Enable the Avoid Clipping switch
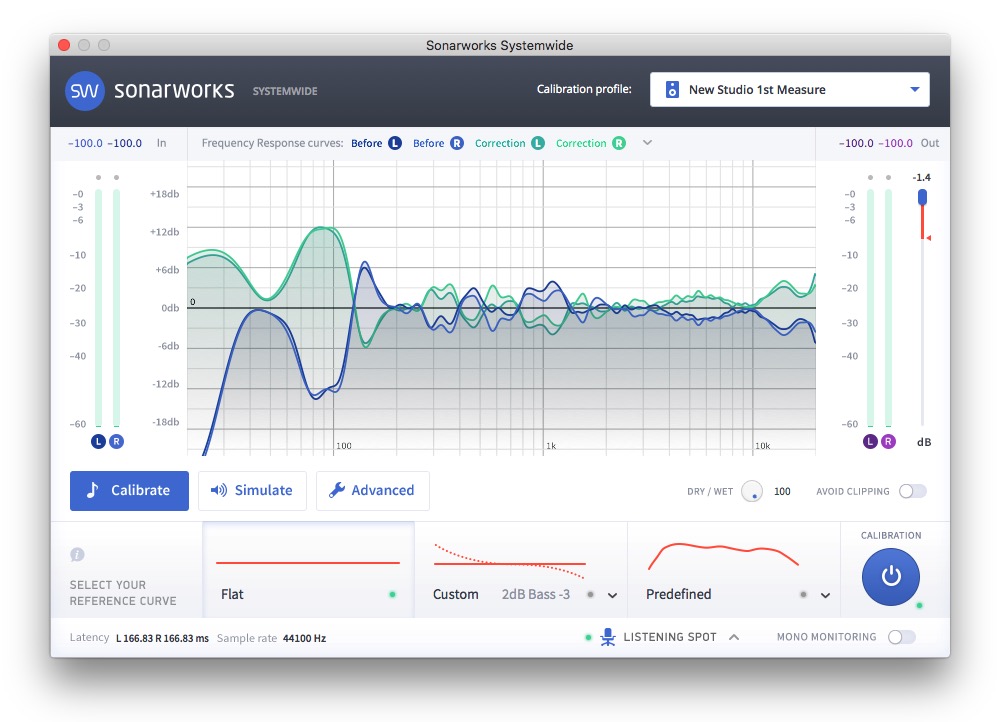 click(912, 491)
